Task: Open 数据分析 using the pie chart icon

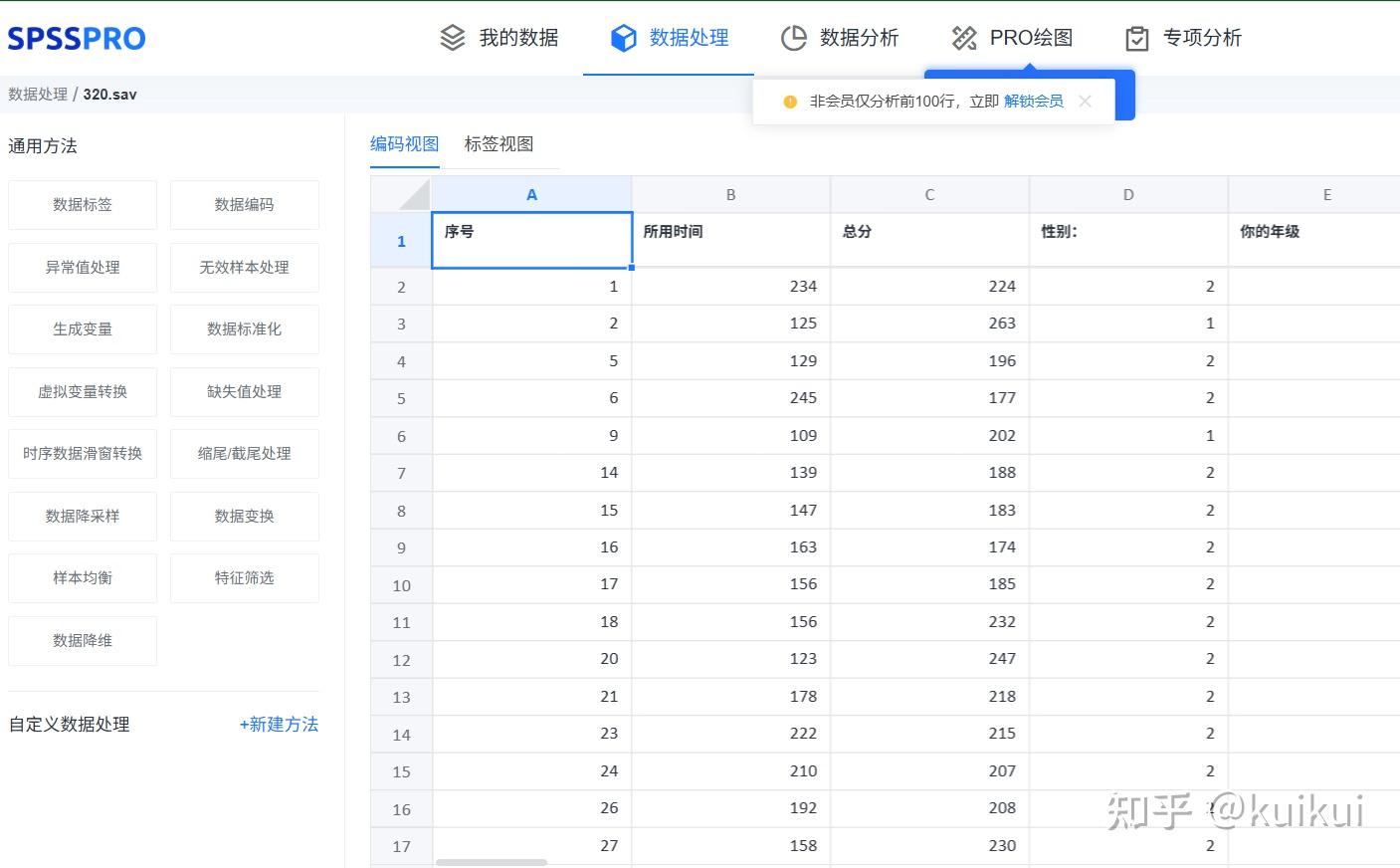Action: pos(794,37)
